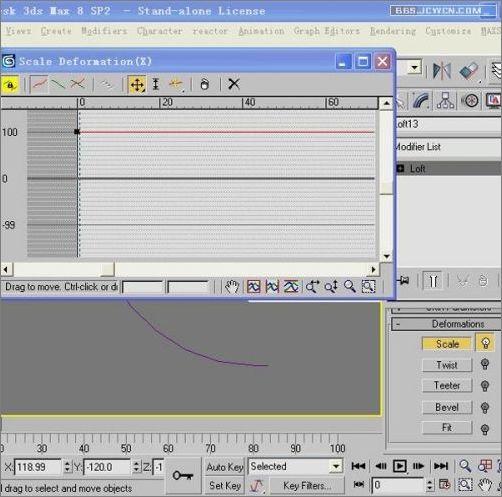The height and width of the screenshot is (497, 502).
Task: Toggle the Teeter deformation lightbulb
Action: (x=485, y=386)
